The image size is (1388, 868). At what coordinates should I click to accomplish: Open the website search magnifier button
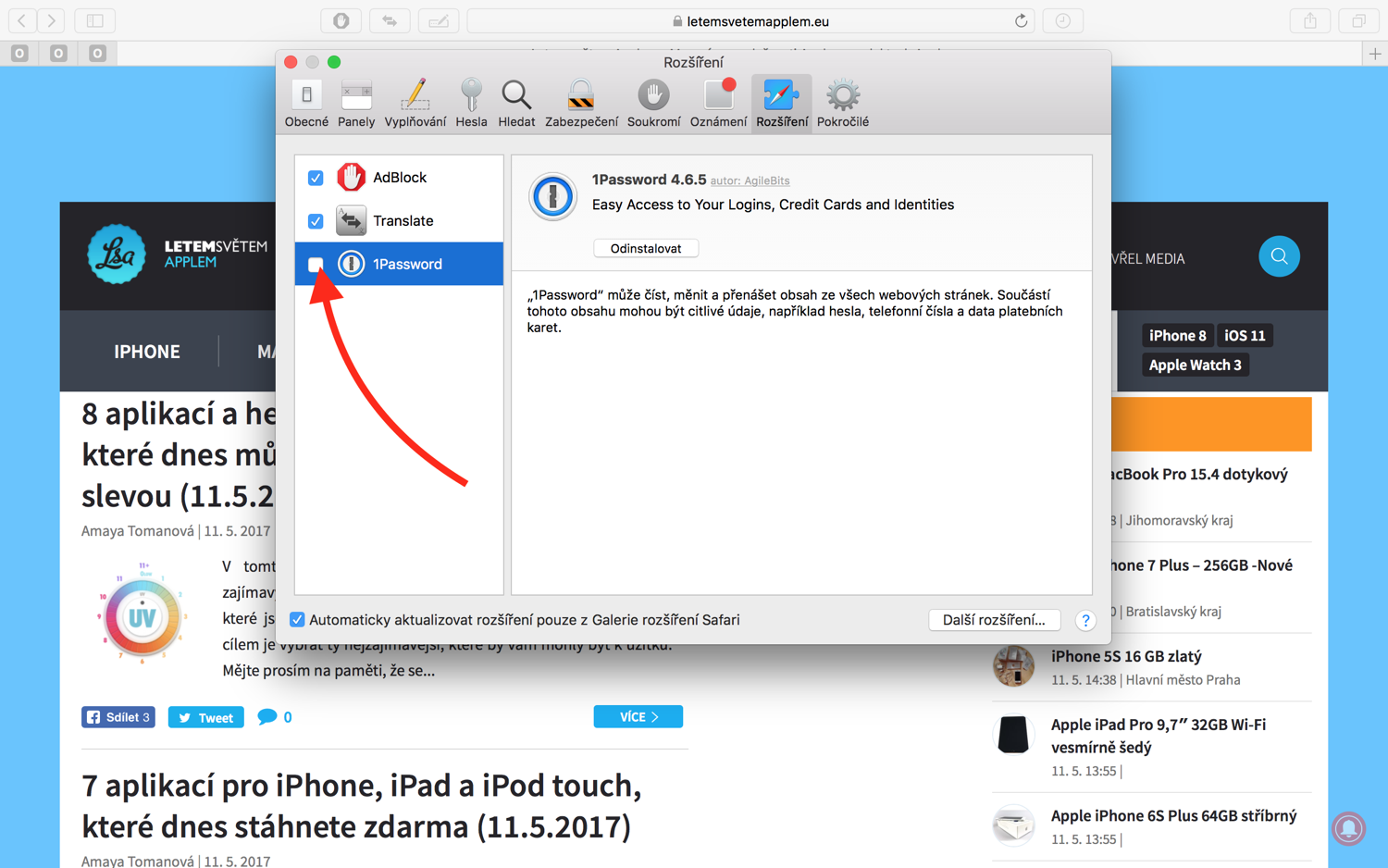[x=1280, y=256]
